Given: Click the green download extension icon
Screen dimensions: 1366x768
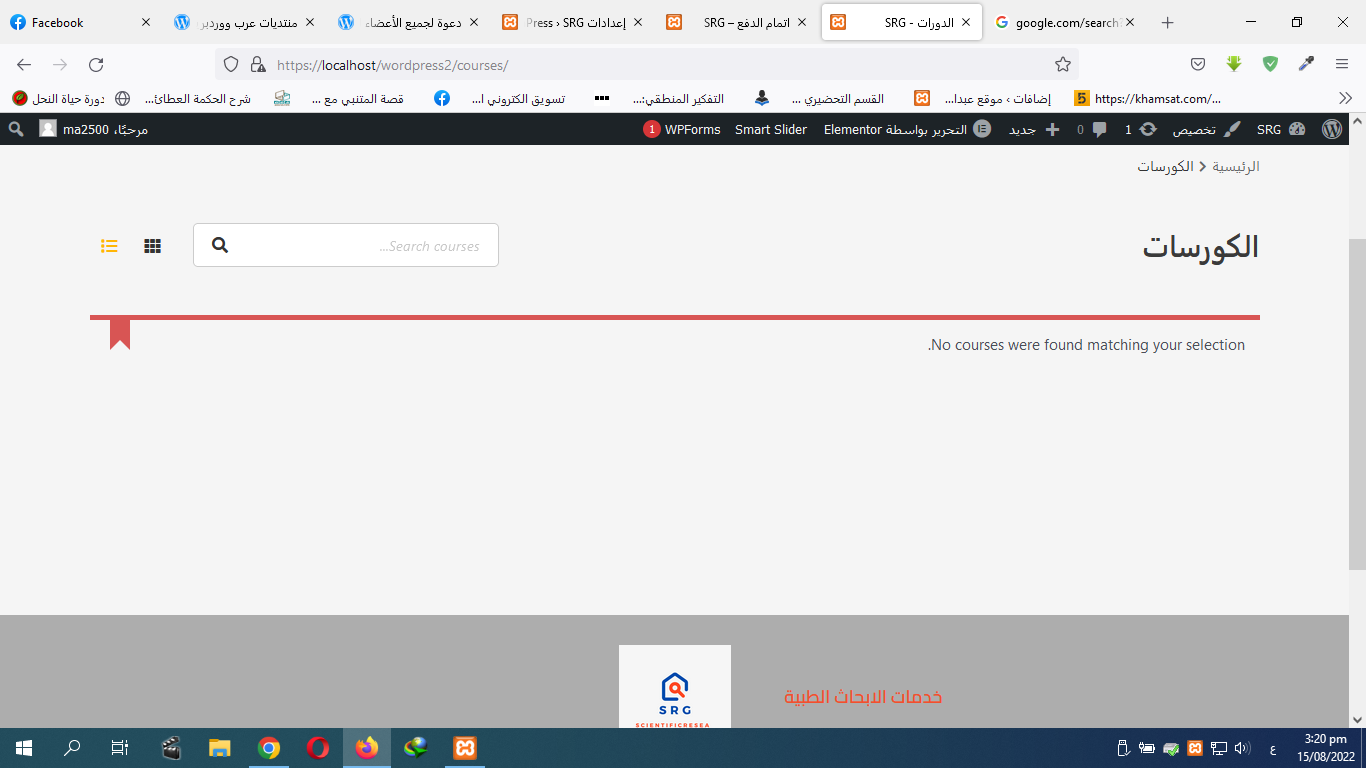Looking at the screenshot, I should 1234,64.
